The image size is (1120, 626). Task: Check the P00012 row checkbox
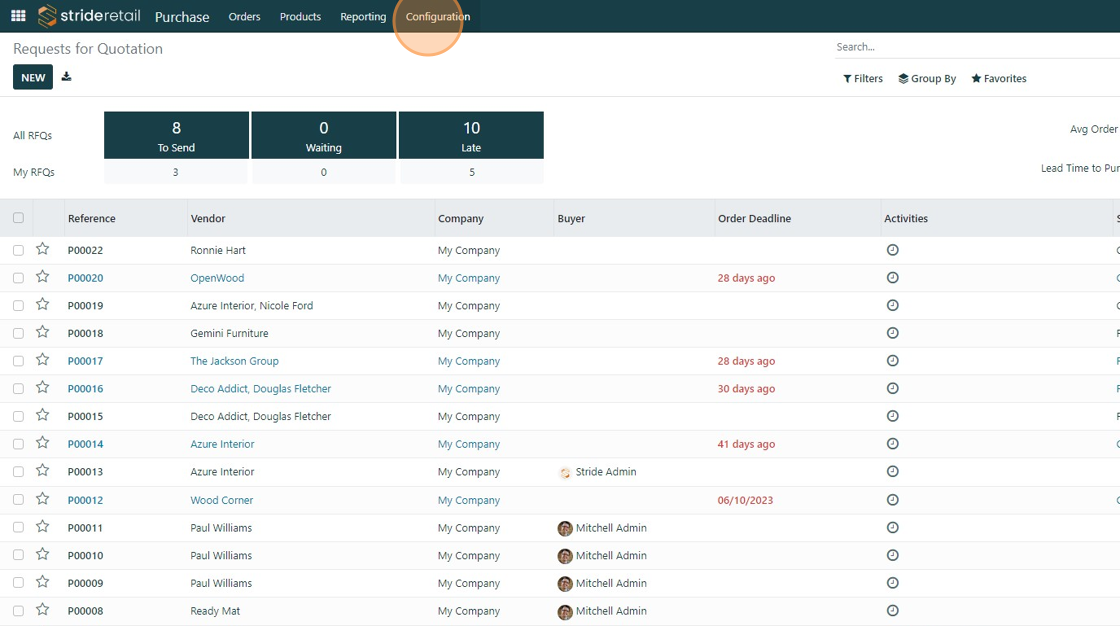(19, 500)
